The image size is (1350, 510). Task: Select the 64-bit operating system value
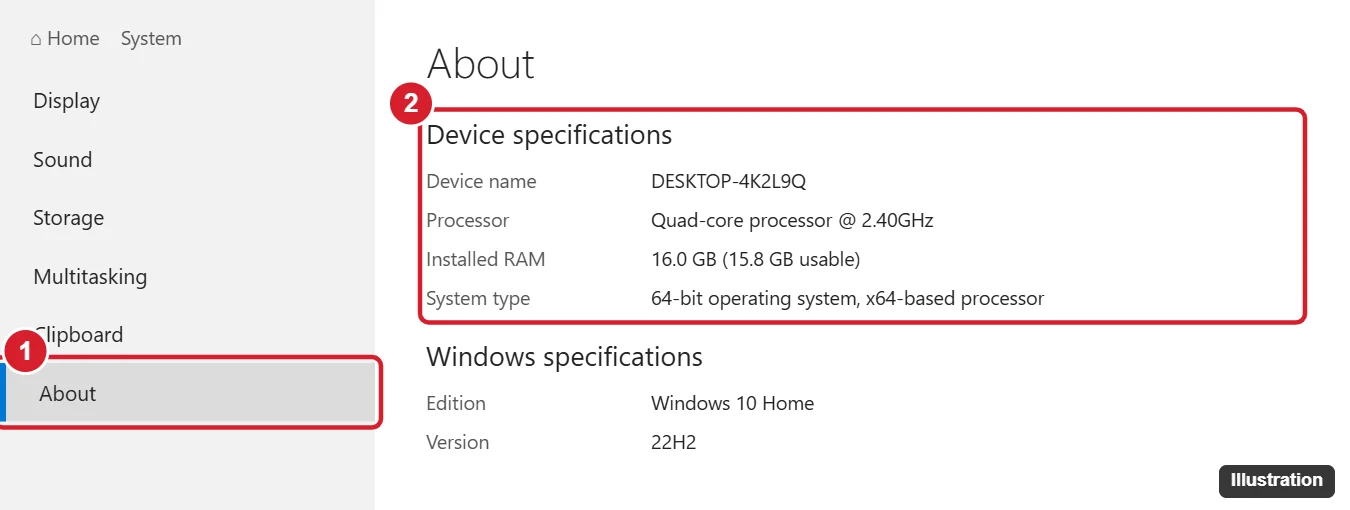[x=847, y=299]
